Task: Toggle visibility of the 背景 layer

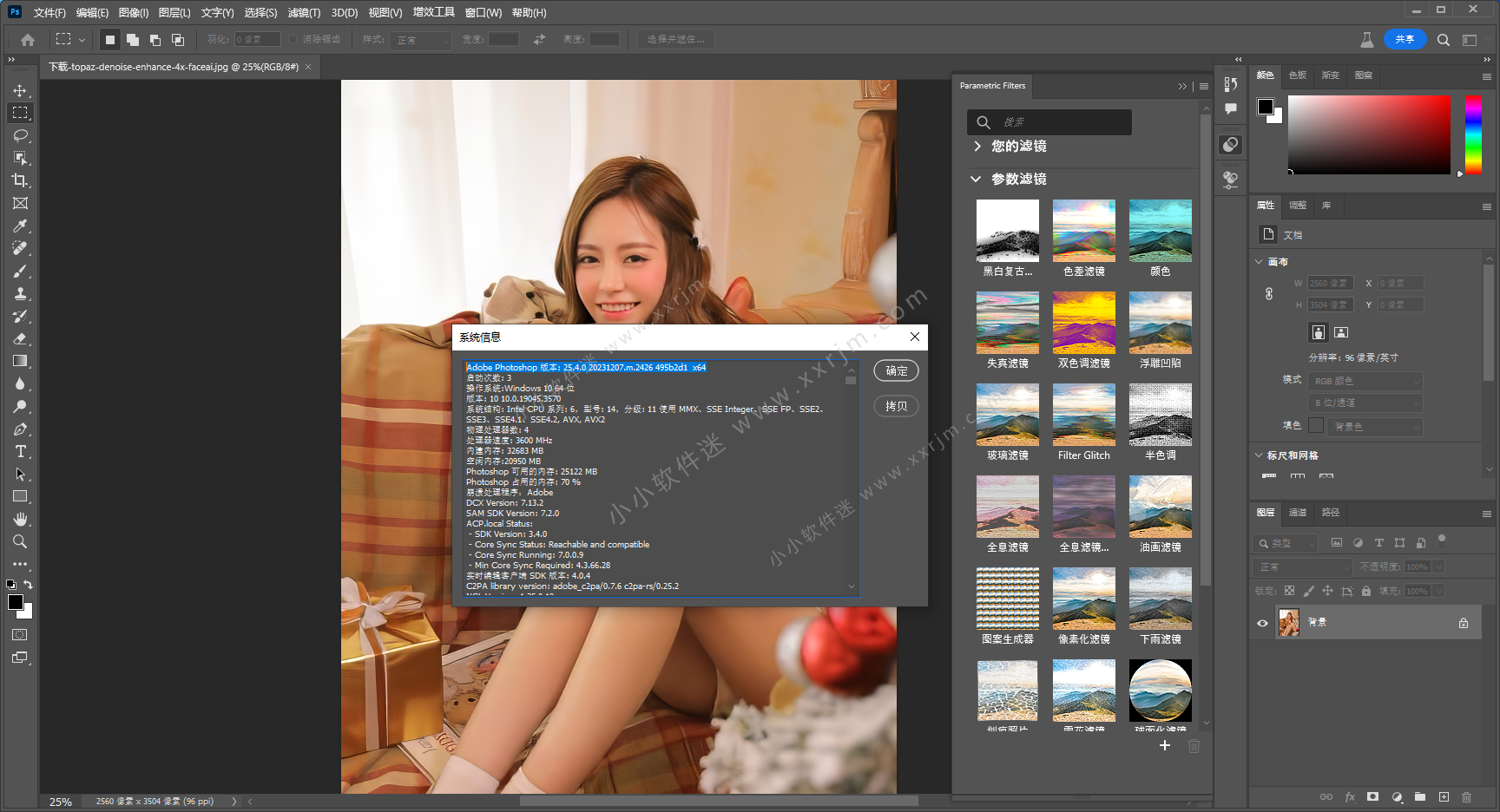Action: pos(1262,623)
